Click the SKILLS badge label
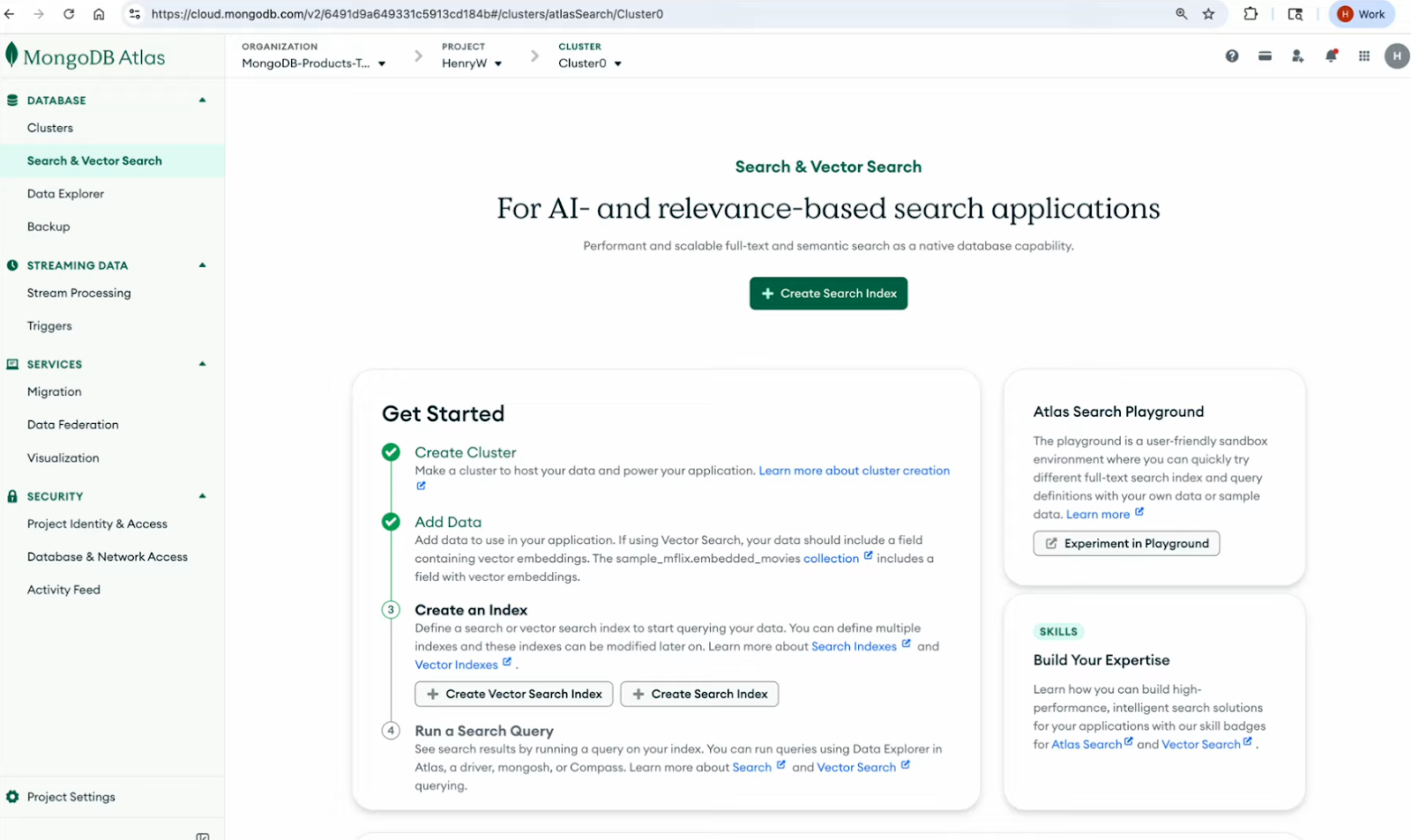Screen dimensions: 1411x840 click(1058, 631)
